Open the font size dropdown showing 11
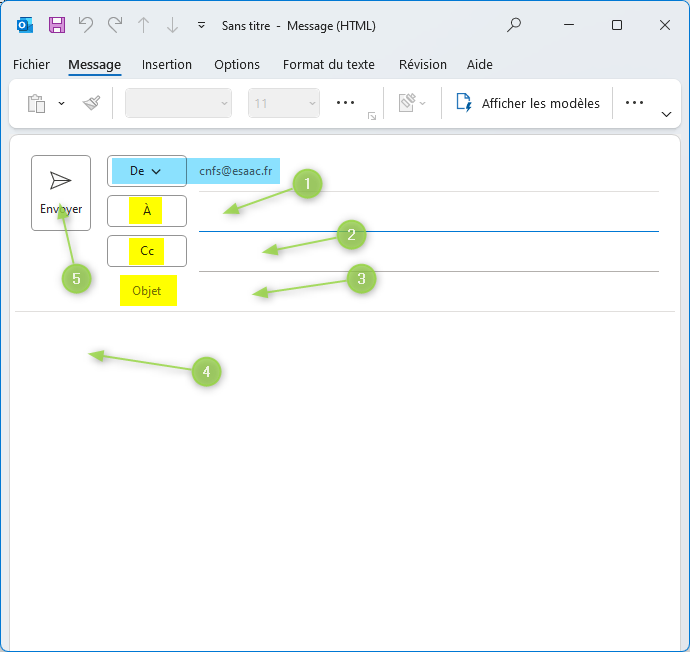The height and width of the screenshot is (652, 690). pyautogui.click(x=284, y=103)
